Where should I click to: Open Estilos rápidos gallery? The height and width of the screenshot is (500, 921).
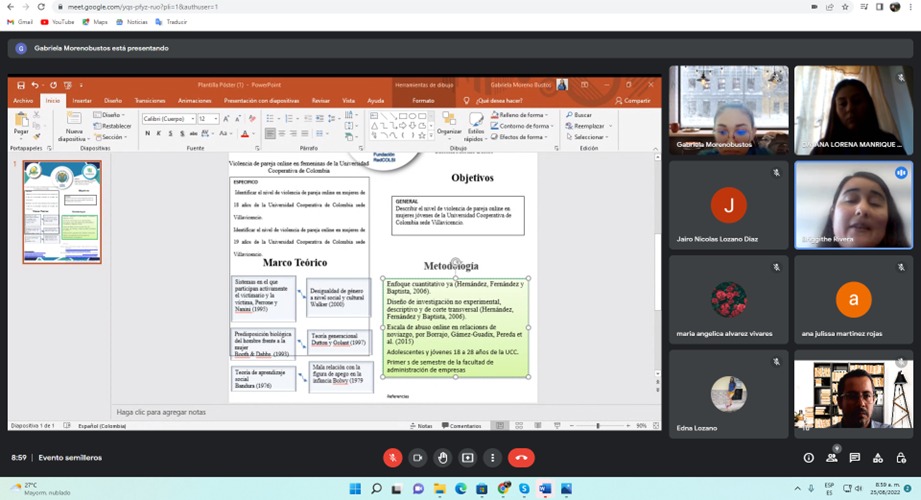[x=473, y=127]
